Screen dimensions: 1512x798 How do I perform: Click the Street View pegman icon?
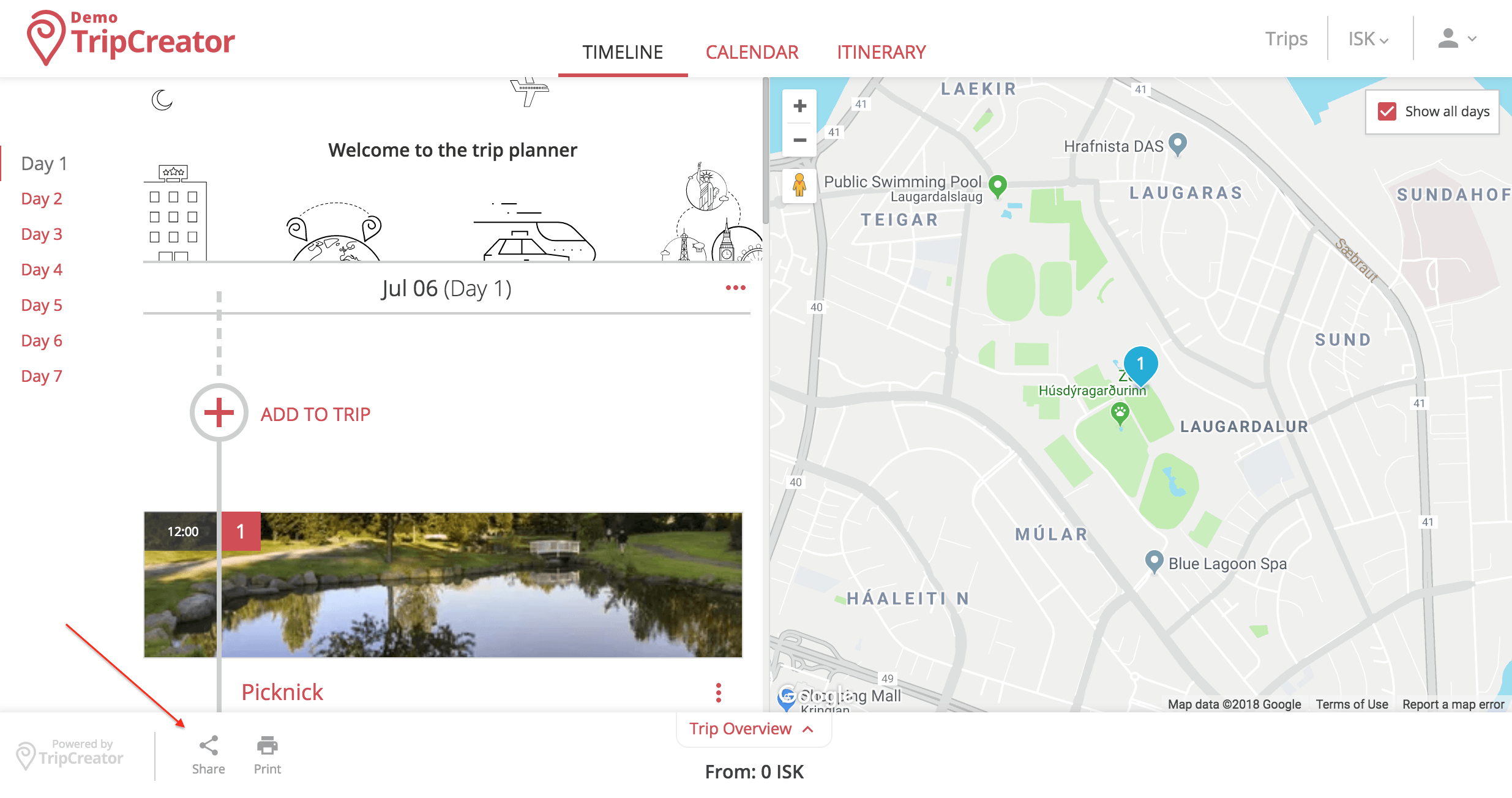pyautogui.click(x=799, y=185)
